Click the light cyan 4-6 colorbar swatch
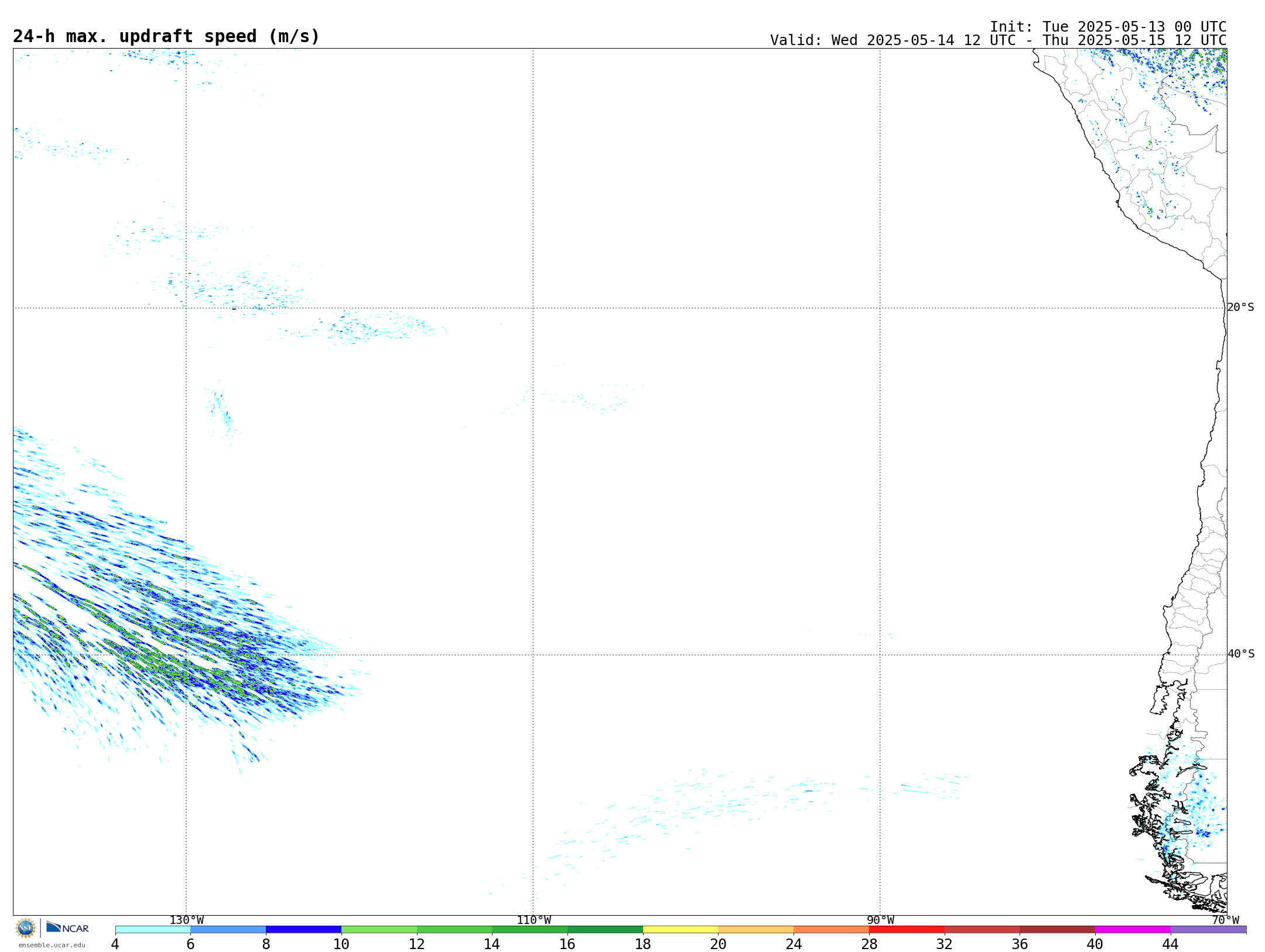Viewport: 1265px width, 952px height. tap(153, 930)
